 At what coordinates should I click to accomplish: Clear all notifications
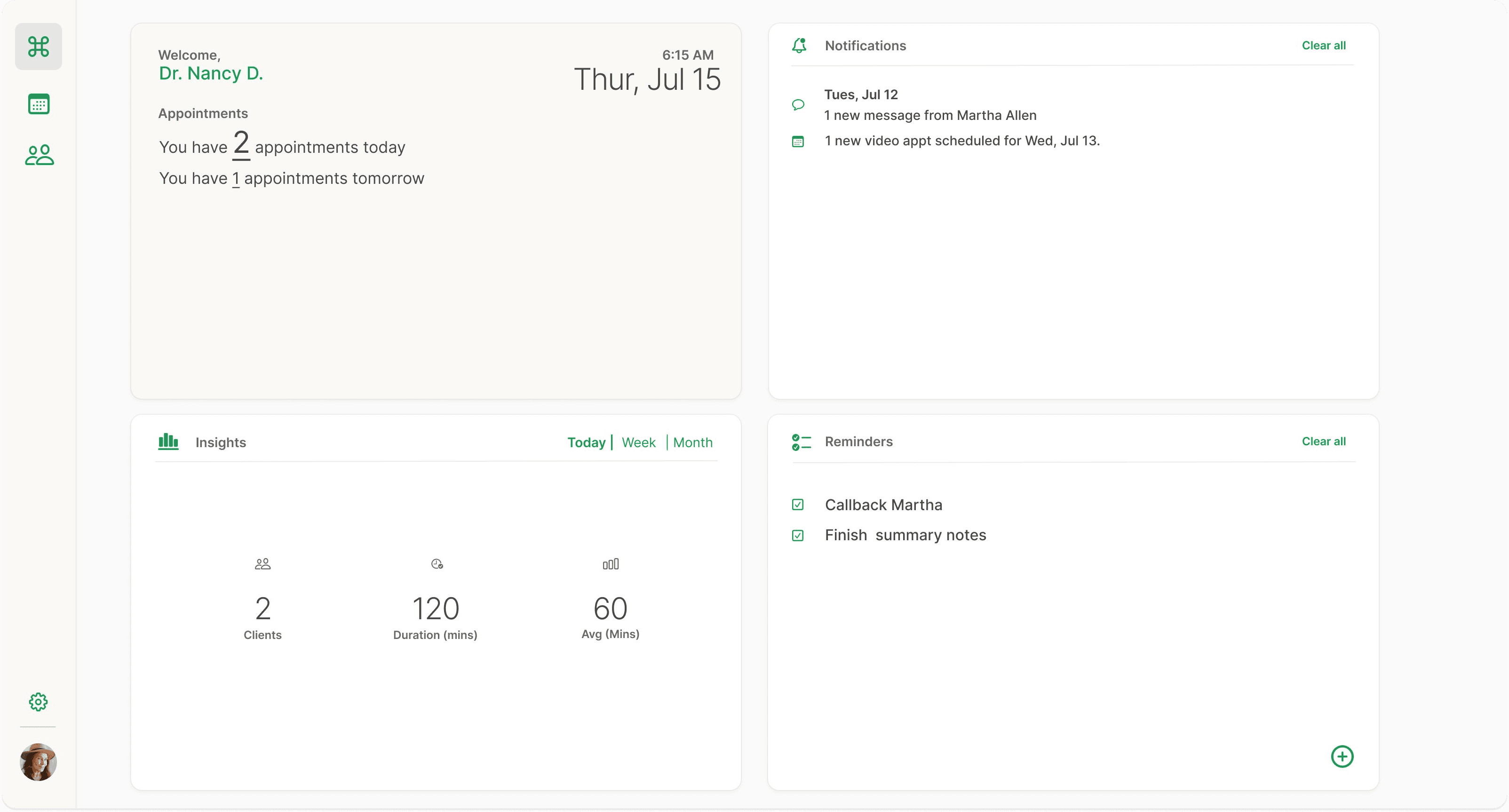point(1323,46)
